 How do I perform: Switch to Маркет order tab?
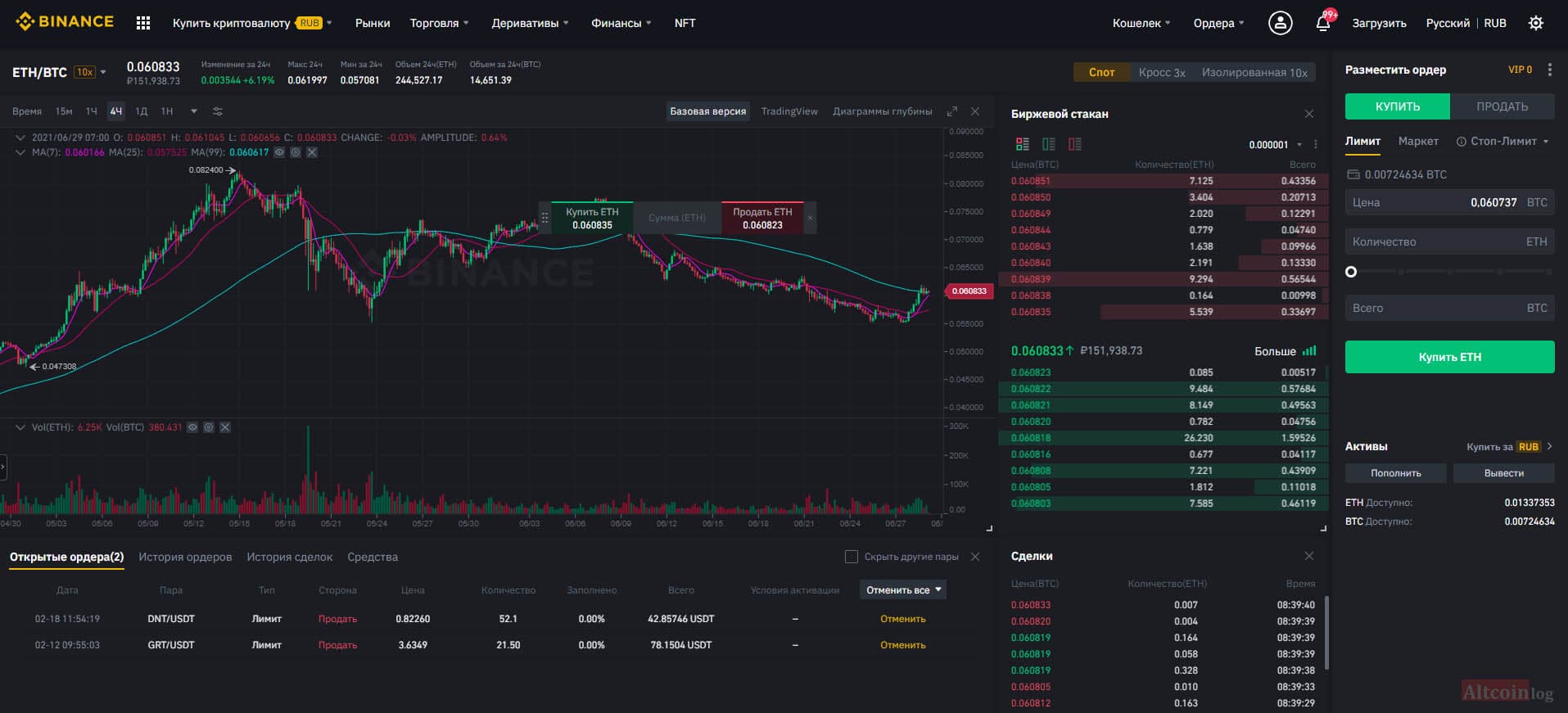point(1418,142)
